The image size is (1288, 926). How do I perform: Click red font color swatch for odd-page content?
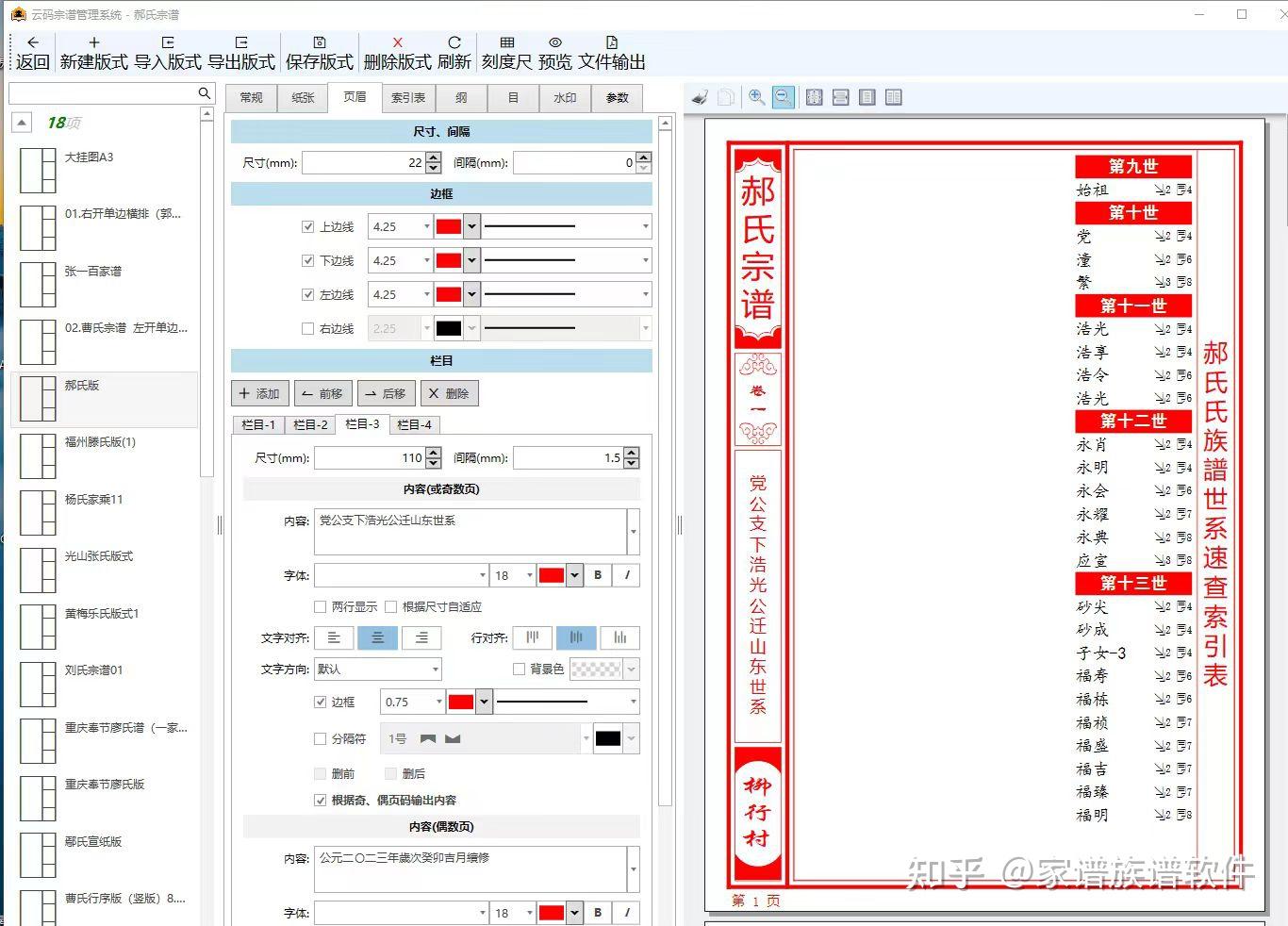tap(552, 575)
